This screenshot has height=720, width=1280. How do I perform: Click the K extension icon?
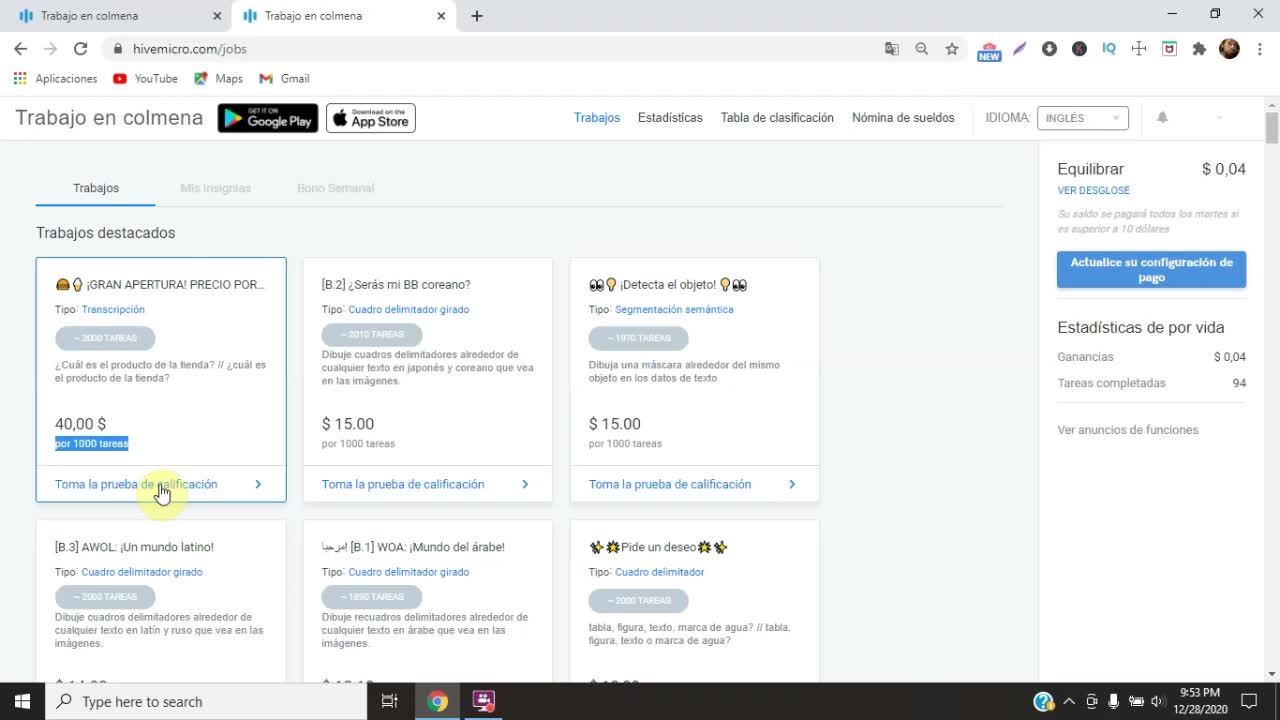(x=1079, y=48)
